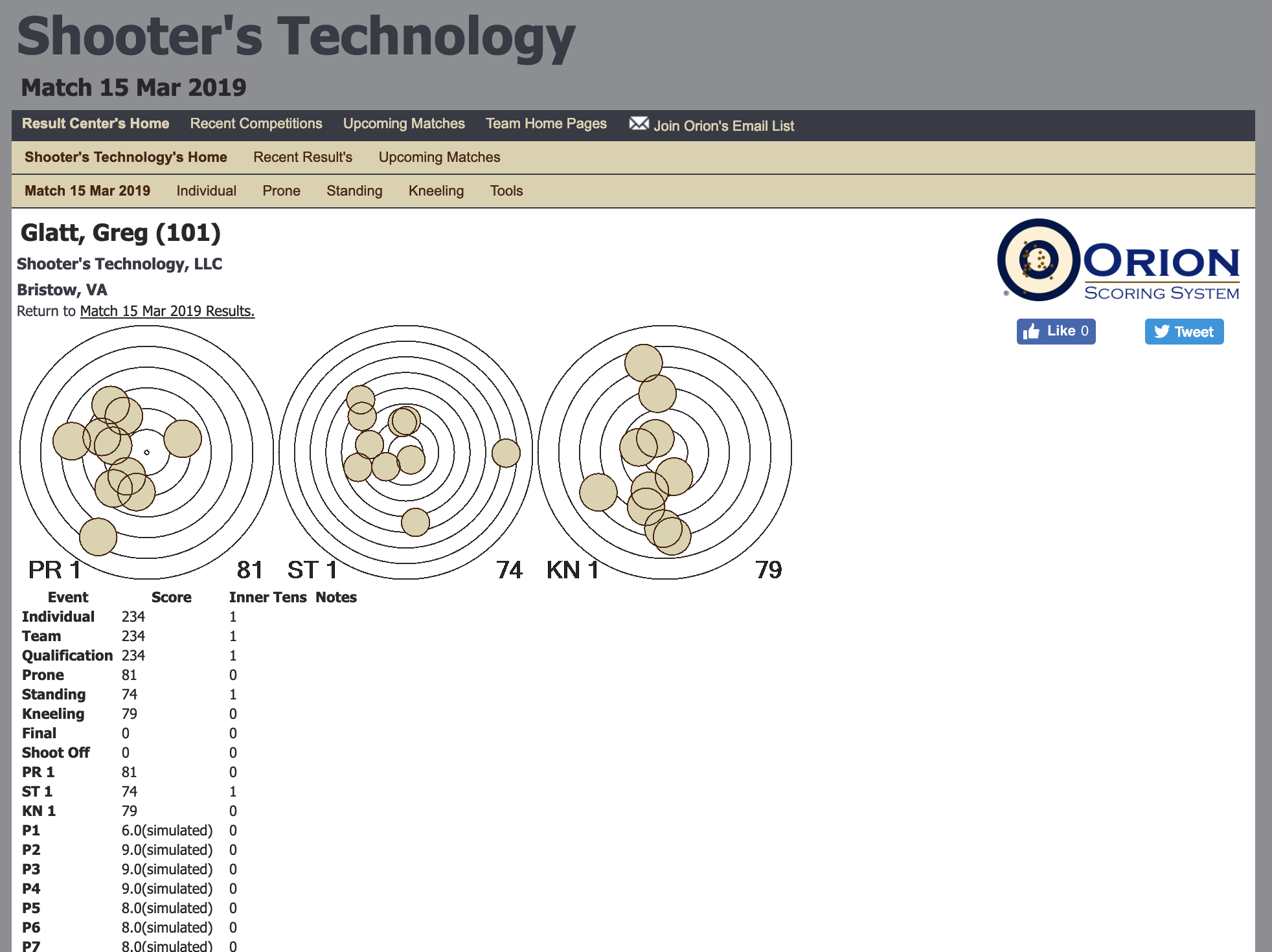The height and width of the screenshot is (952, 1272).
Task: Open Recent Result's link
Action: [302, 157]
